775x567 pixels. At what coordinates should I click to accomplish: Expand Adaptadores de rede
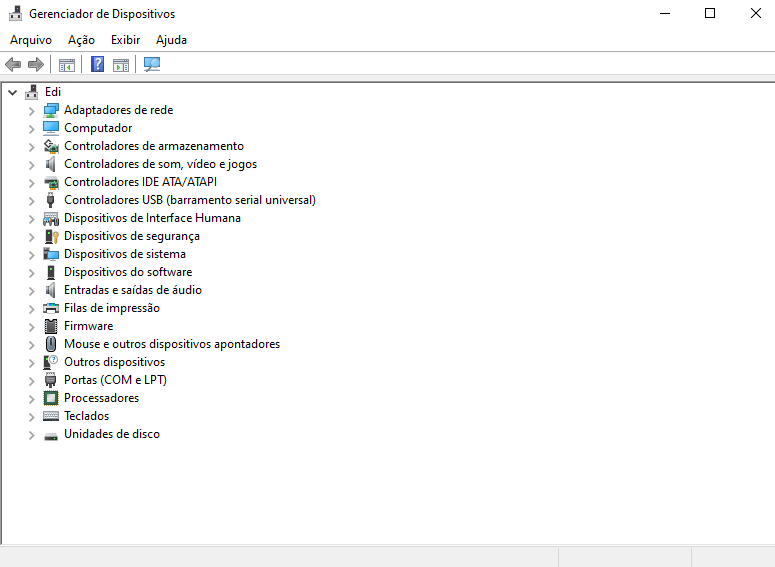32,111
